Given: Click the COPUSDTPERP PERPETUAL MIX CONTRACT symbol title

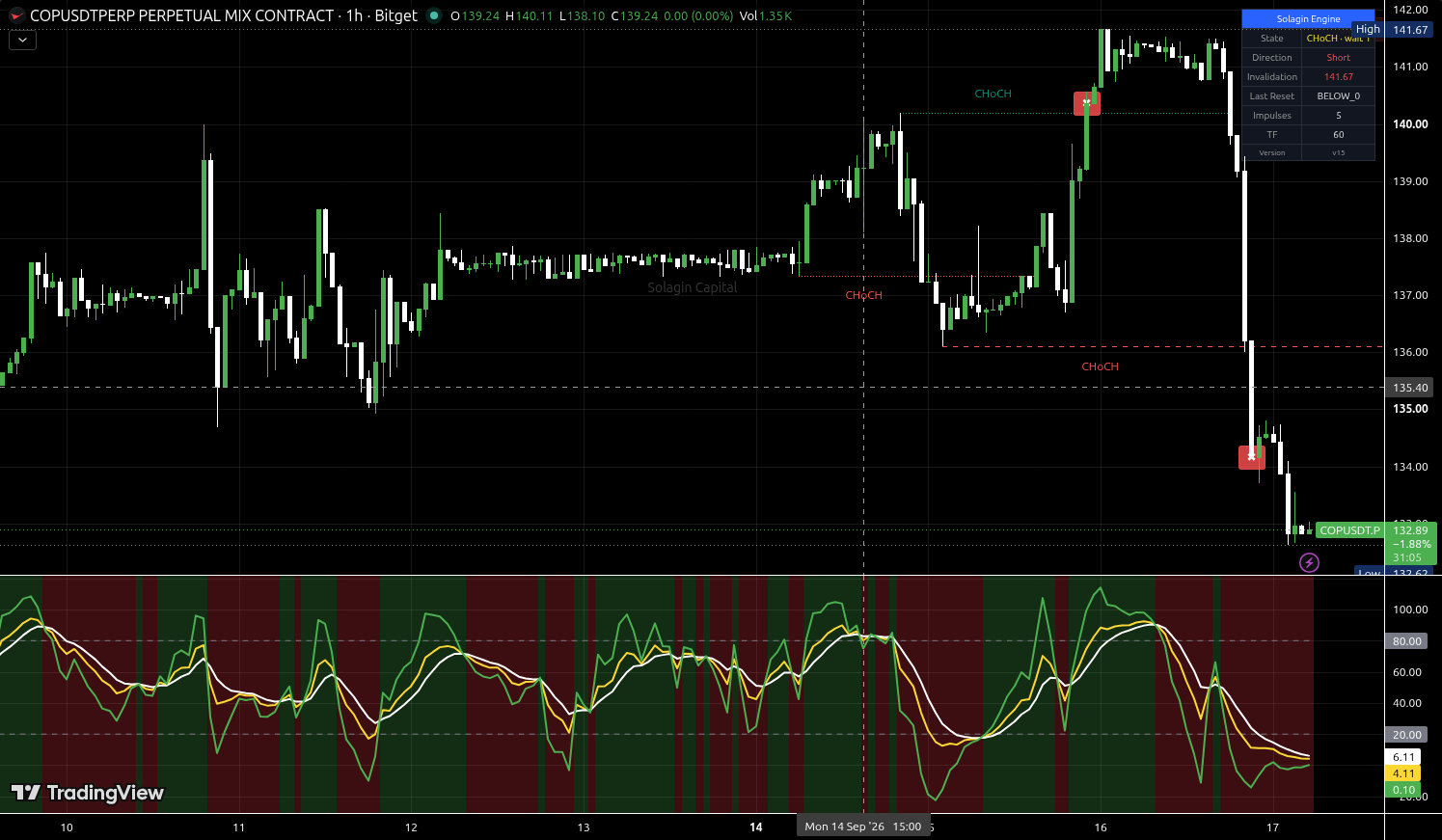Looking at the screenshot, I should coord(181,15).
